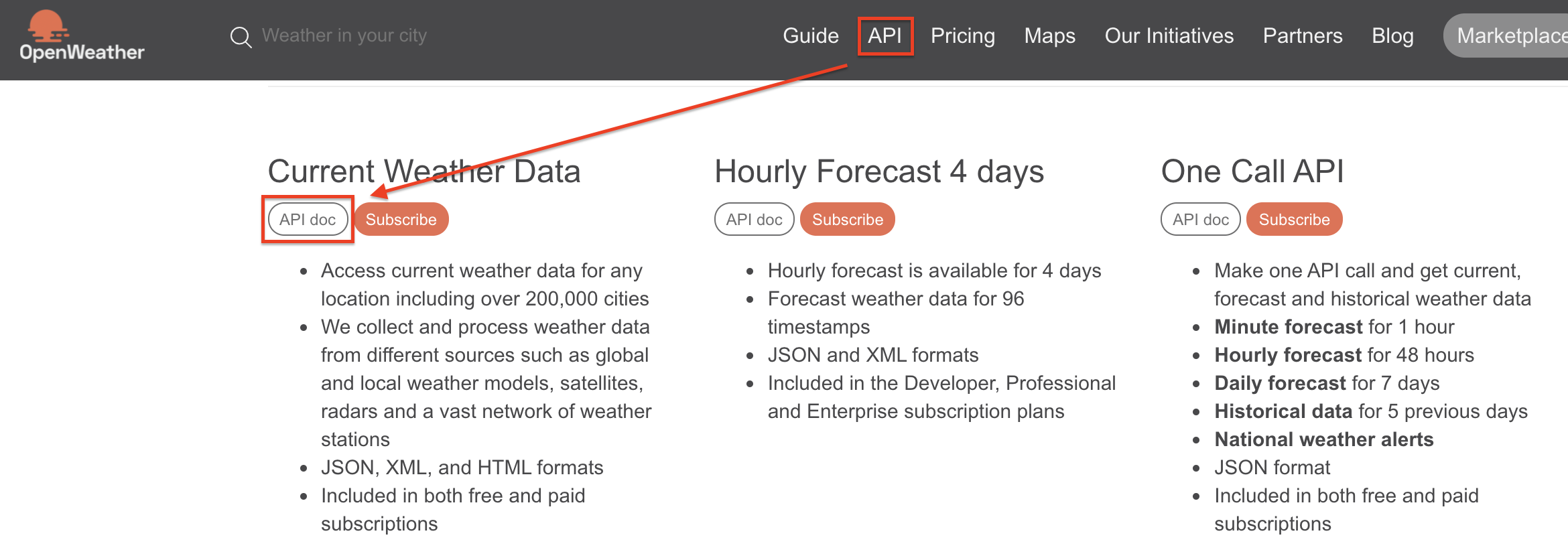Screen dimensions: 1568x560
Task: Click the Hourly Forecast 4 days heading
Action: point(879,171)
